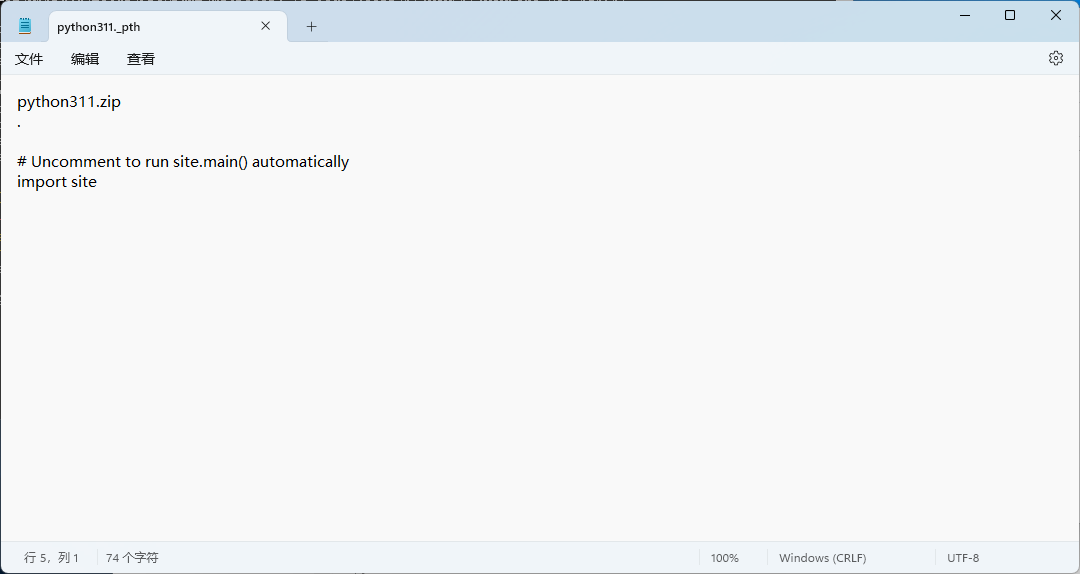Place cursor in the import site line
1080x574 pixels.
(57, 182)
